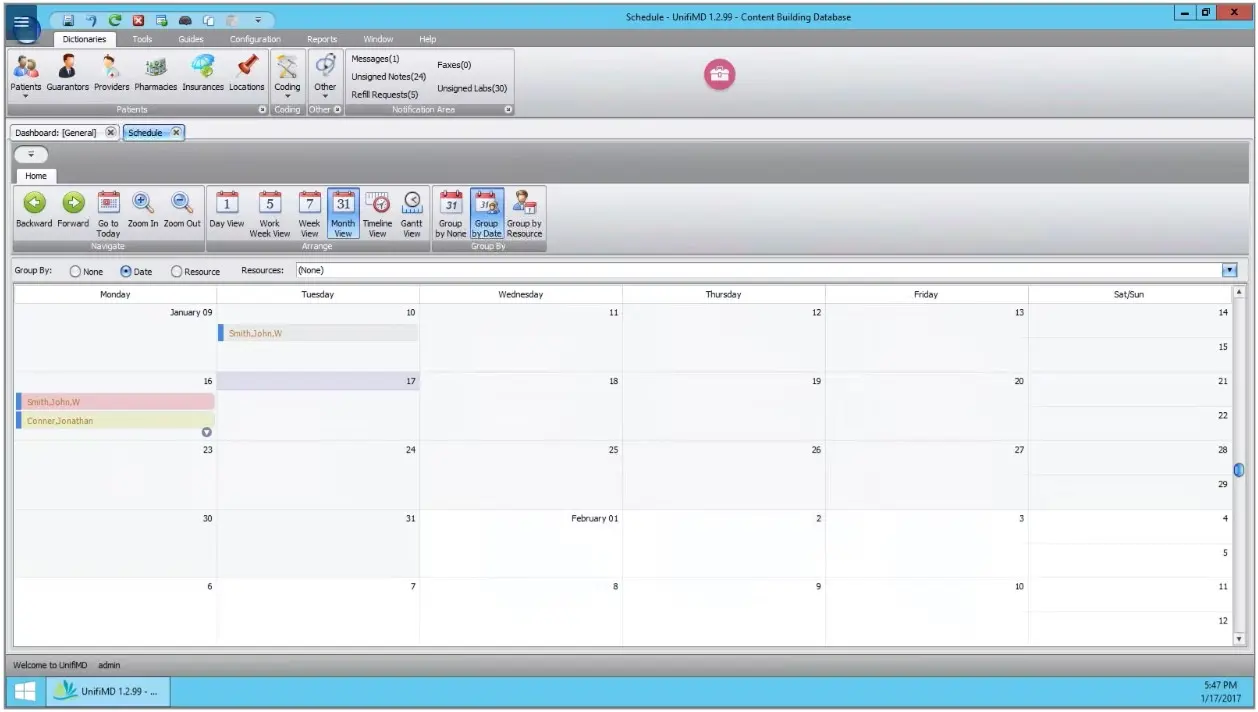Click the Go to Today button

tap(107, 212)
